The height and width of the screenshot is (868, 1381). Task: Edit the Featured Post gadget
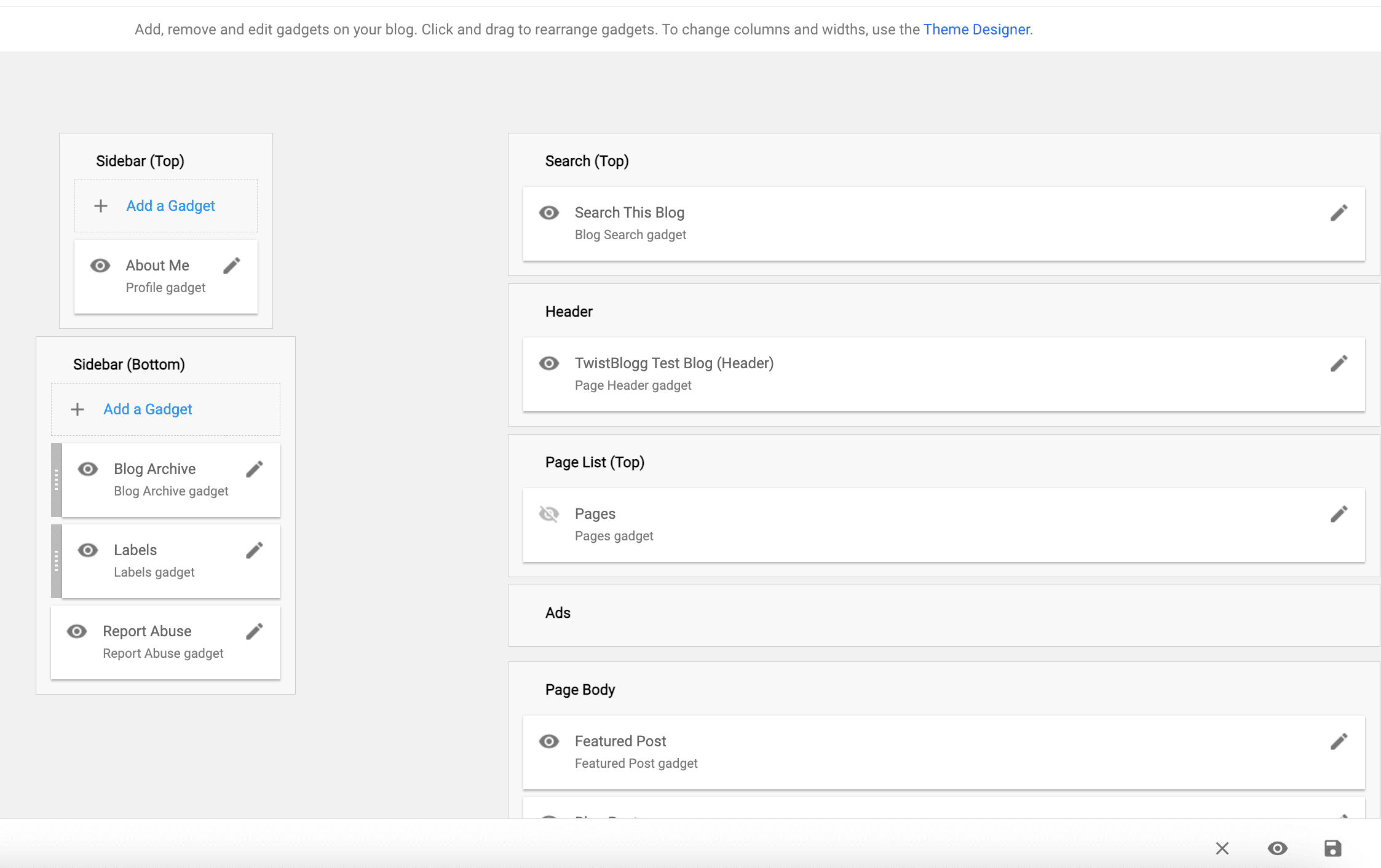tap(1339, 741)
